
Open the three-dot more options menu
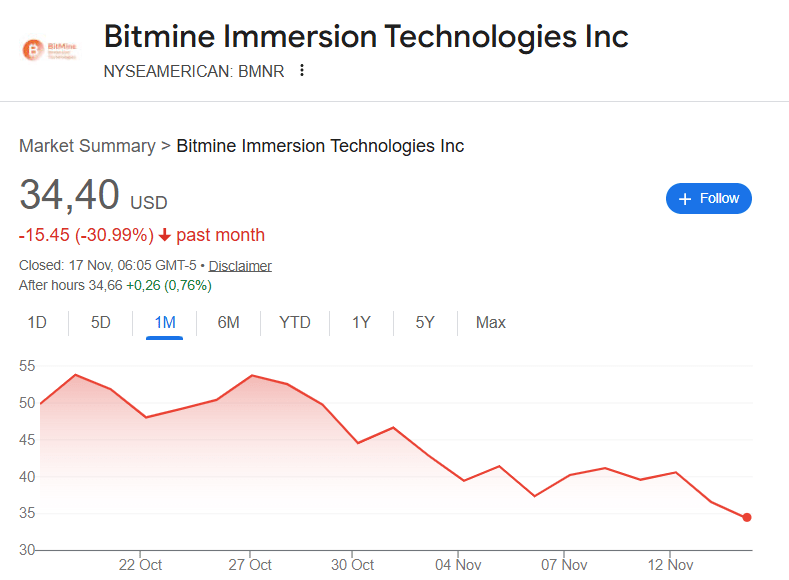click(x=302, y=71)
